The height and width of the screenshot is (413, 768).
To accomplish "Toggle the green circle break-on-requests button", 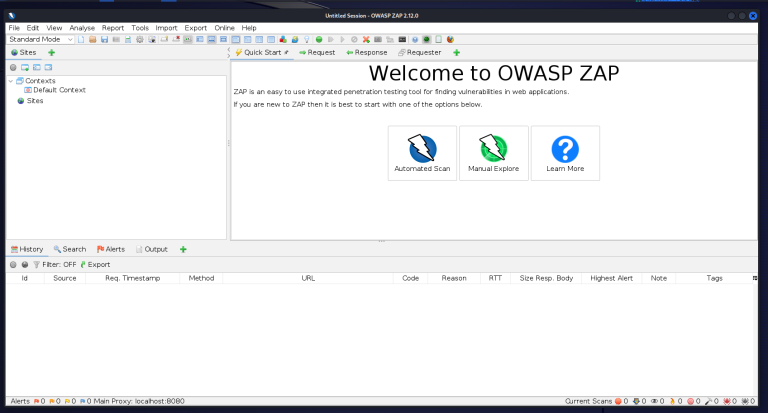I will (318, 40).
